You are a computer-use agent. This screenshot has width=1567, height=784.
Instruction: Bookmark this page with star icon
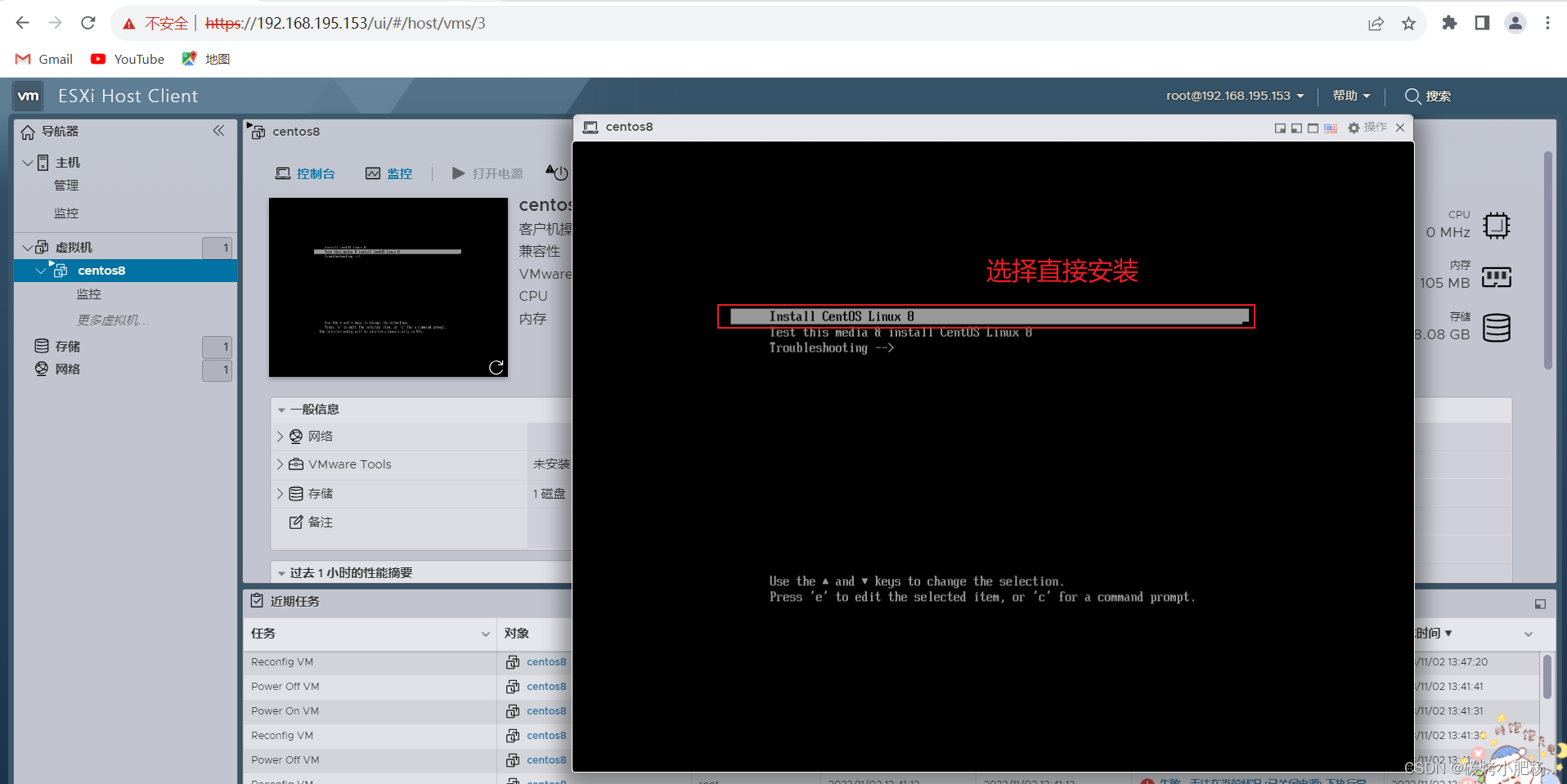coord(1408,24)
